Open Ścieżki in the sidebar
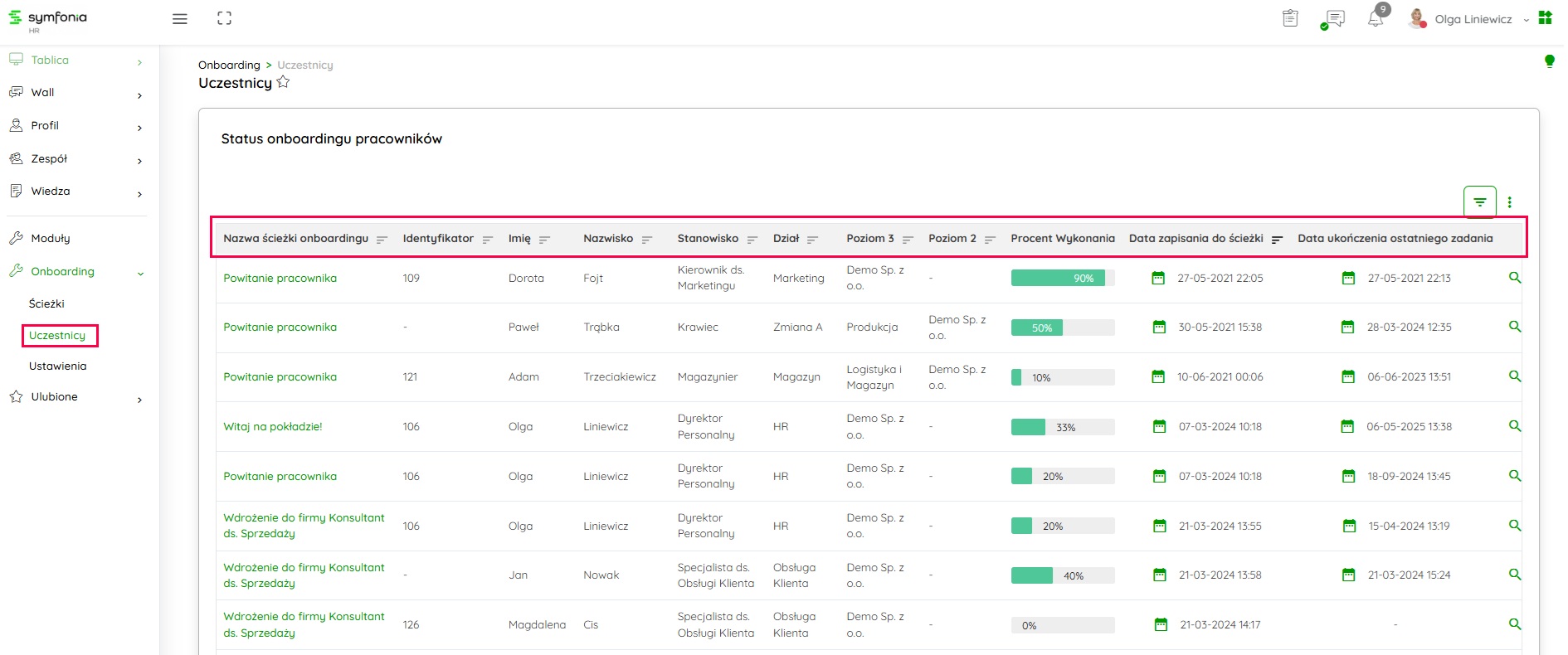This screenshot has height=655, width=1568. click(x=46, y=304)
